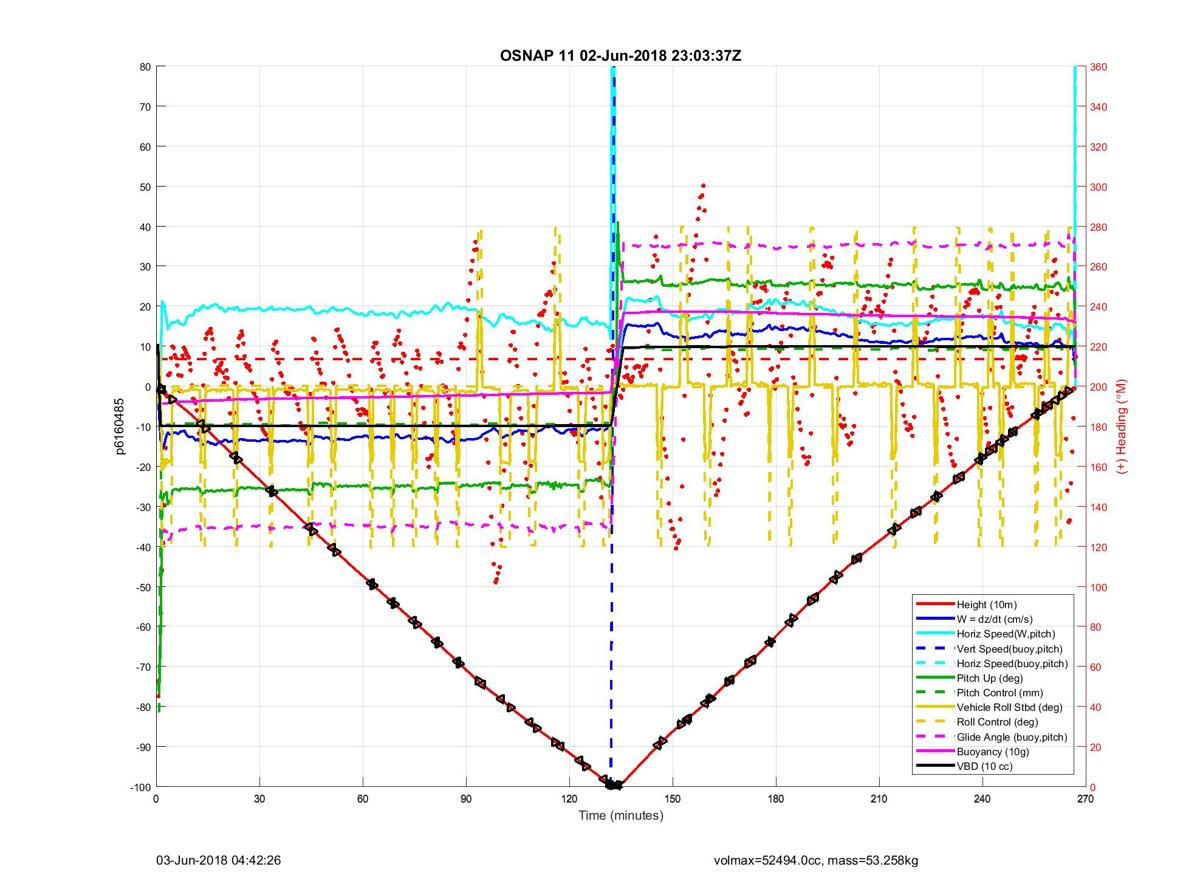Click the right axis tick label 220
The height and width of the screenshot is (885, 1200).
coord(1100,347)
